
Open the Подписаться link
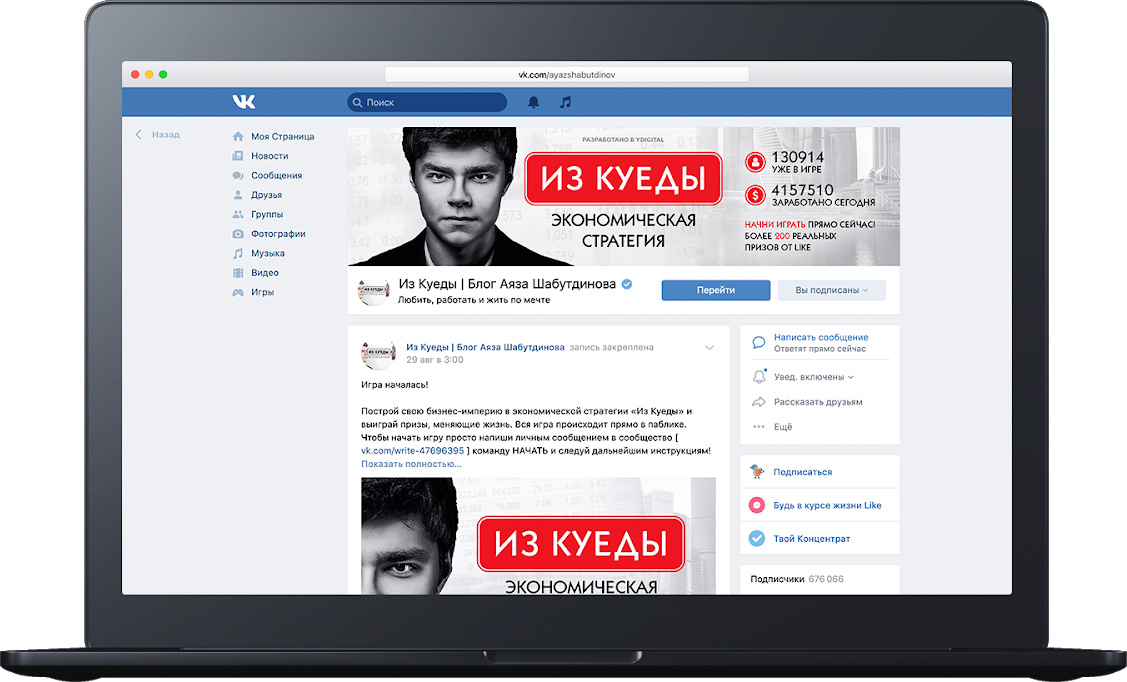point(803,472)
